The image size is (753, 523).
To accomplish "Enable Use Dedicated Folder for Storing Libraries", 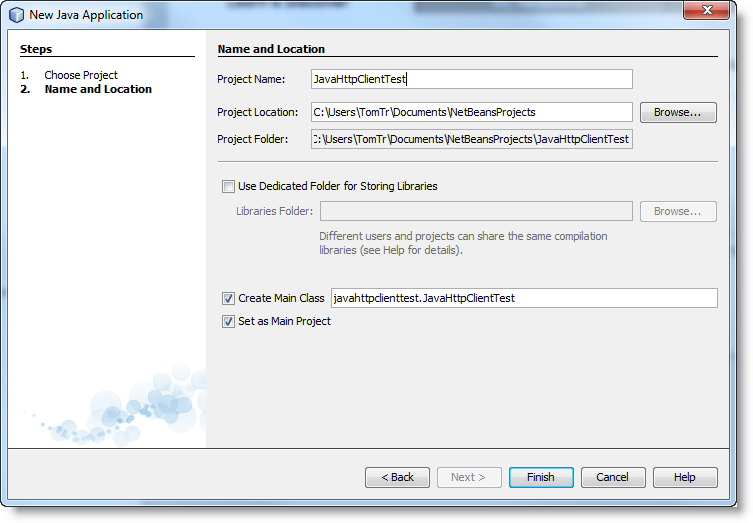I will (x=228, y=186).
